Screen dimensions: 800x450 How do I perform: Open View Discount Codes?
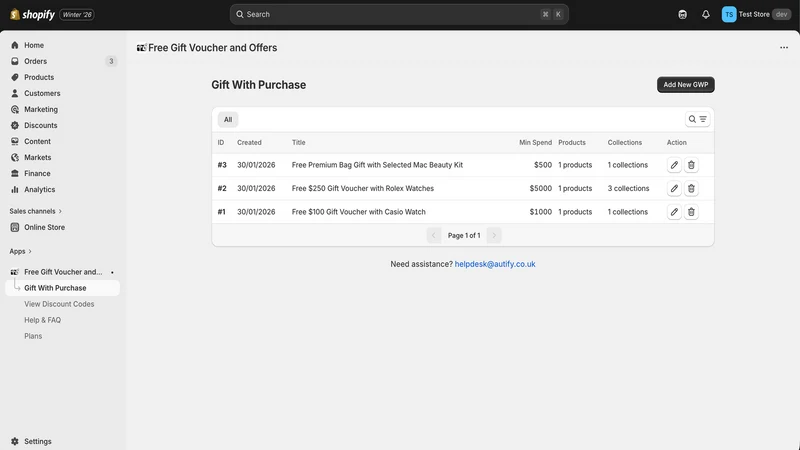(x=59, y=304)
